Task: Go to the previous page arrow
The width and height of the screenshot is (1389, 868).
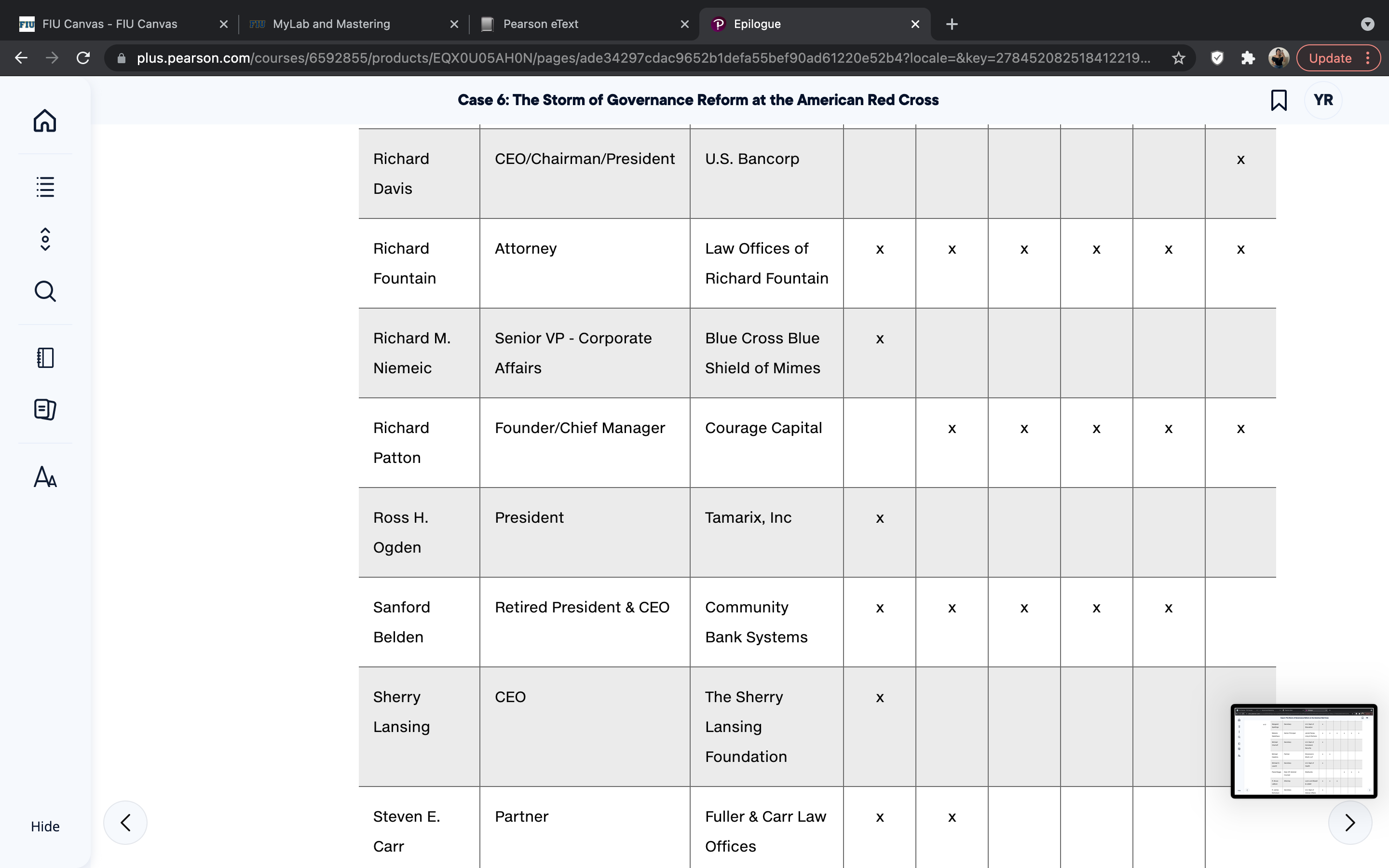Action: (x=125, y=823)
